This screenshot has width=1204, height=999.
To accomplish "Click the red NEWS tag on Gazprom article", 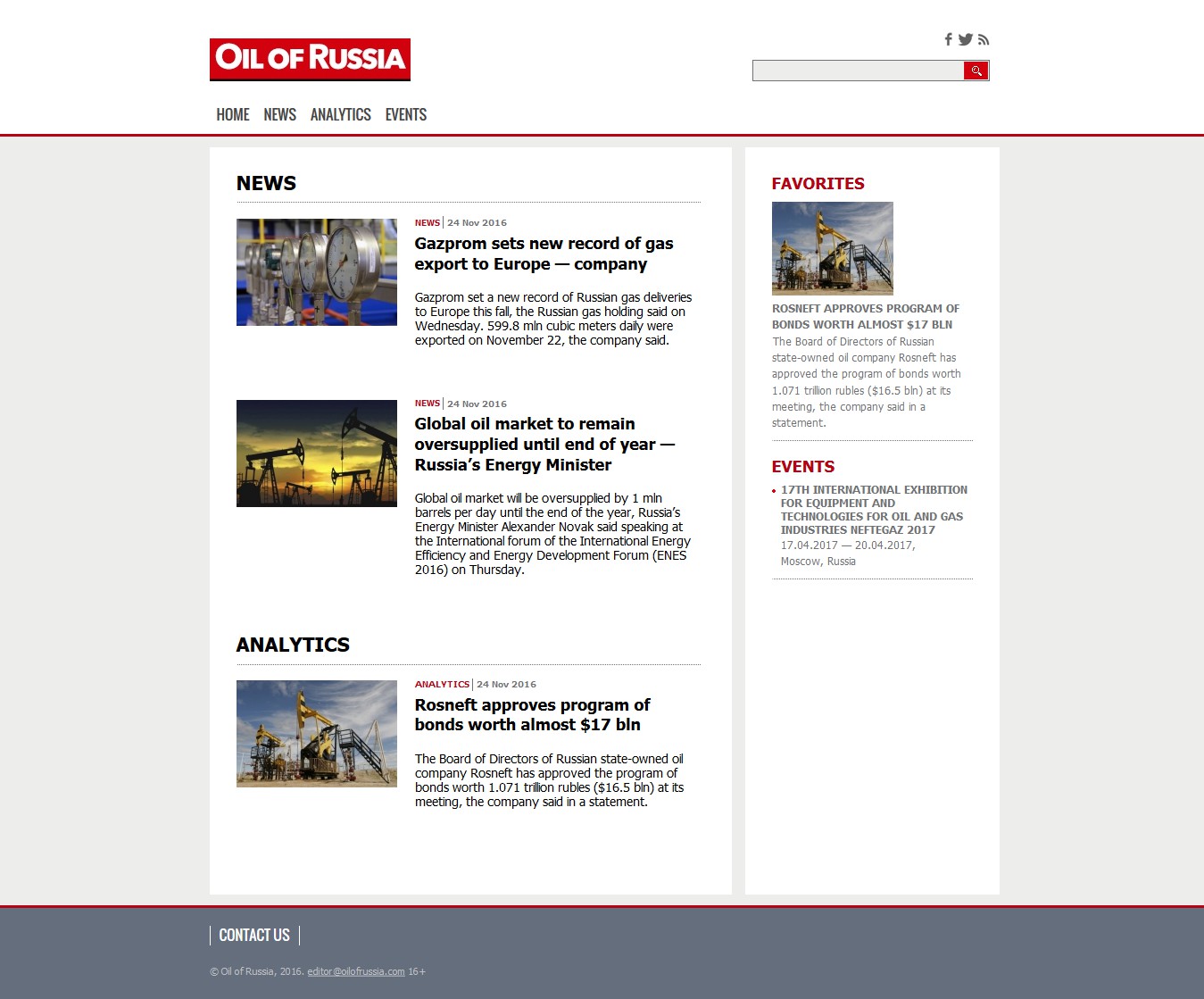I will pyautogui.click(x=428, y=223).
